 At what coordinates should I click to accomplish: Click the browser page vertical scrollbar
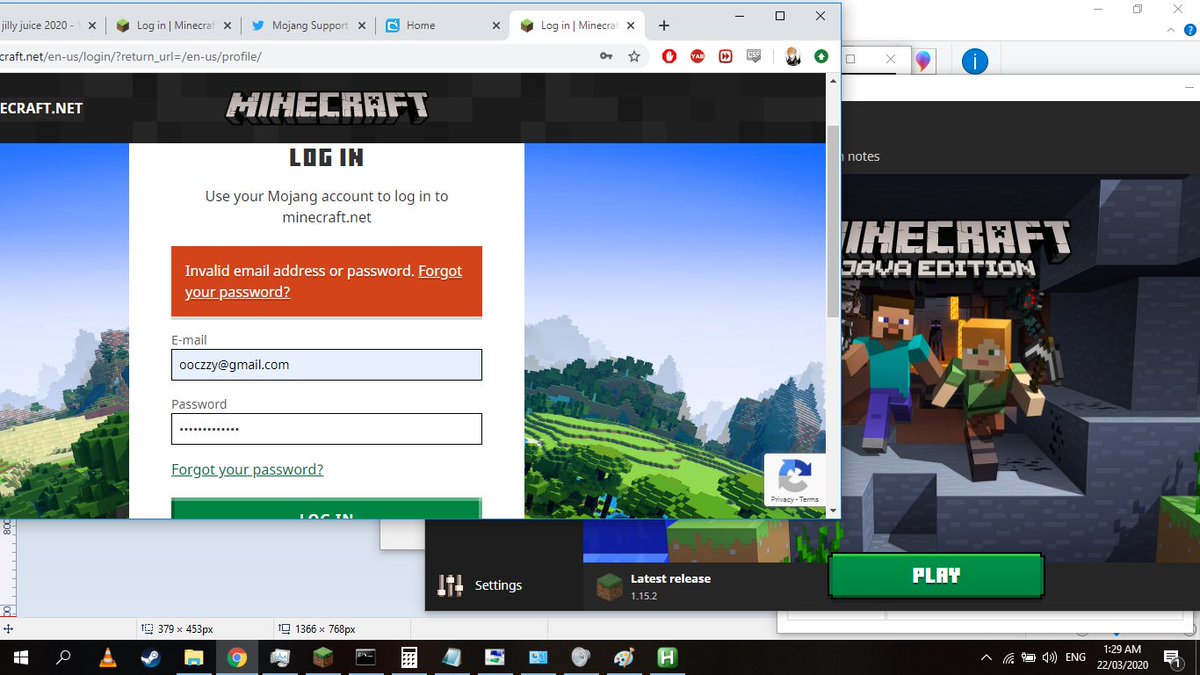coord(833,220)
